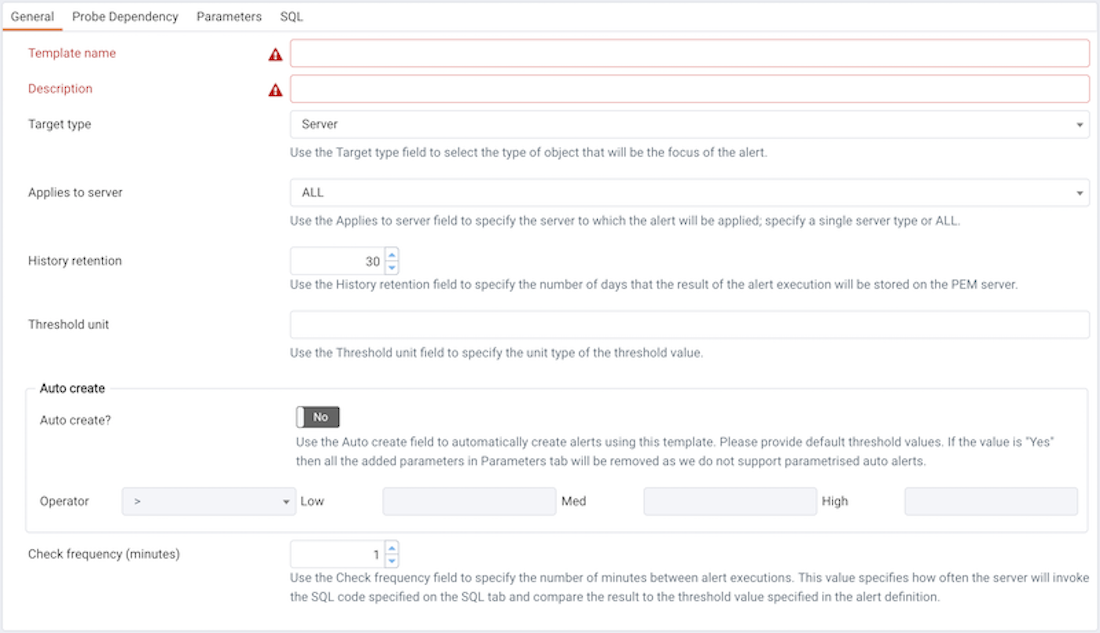Click the 'History retention' label
Screen dimensions: 1100x633
pos(75,261)
